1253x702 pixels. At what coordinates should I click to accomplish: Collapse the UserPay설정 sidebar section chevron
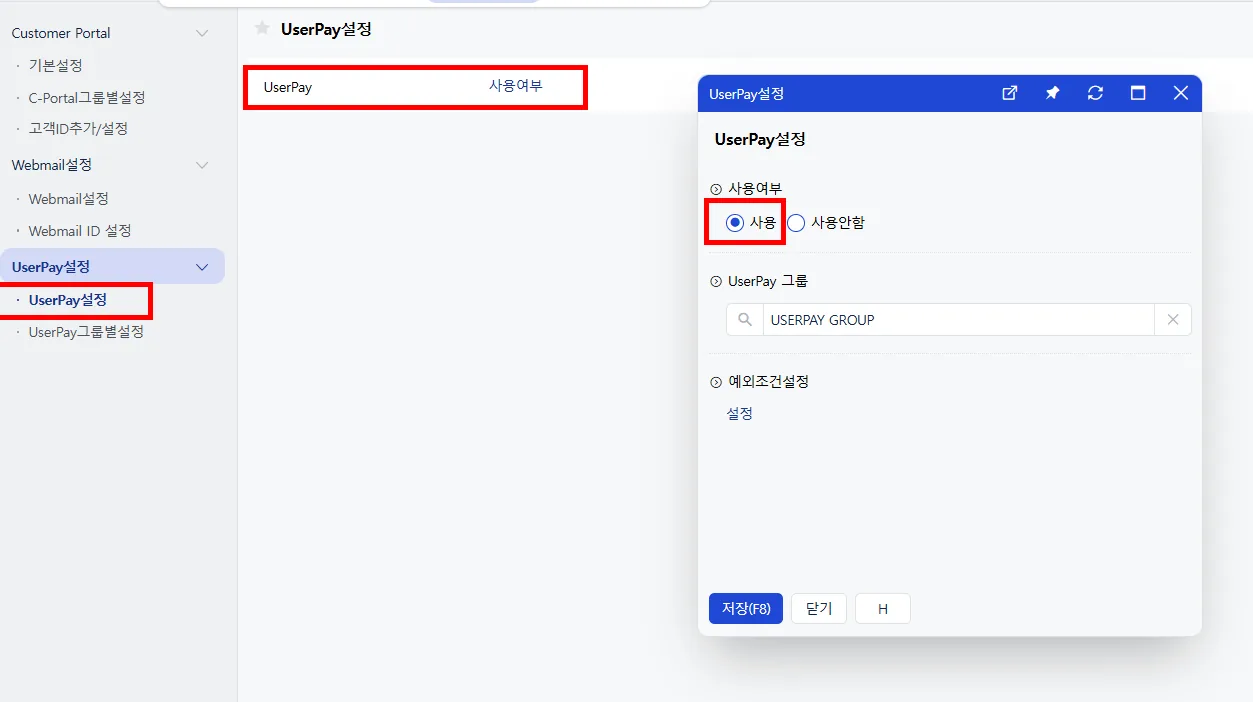click(x=202, y=267)
